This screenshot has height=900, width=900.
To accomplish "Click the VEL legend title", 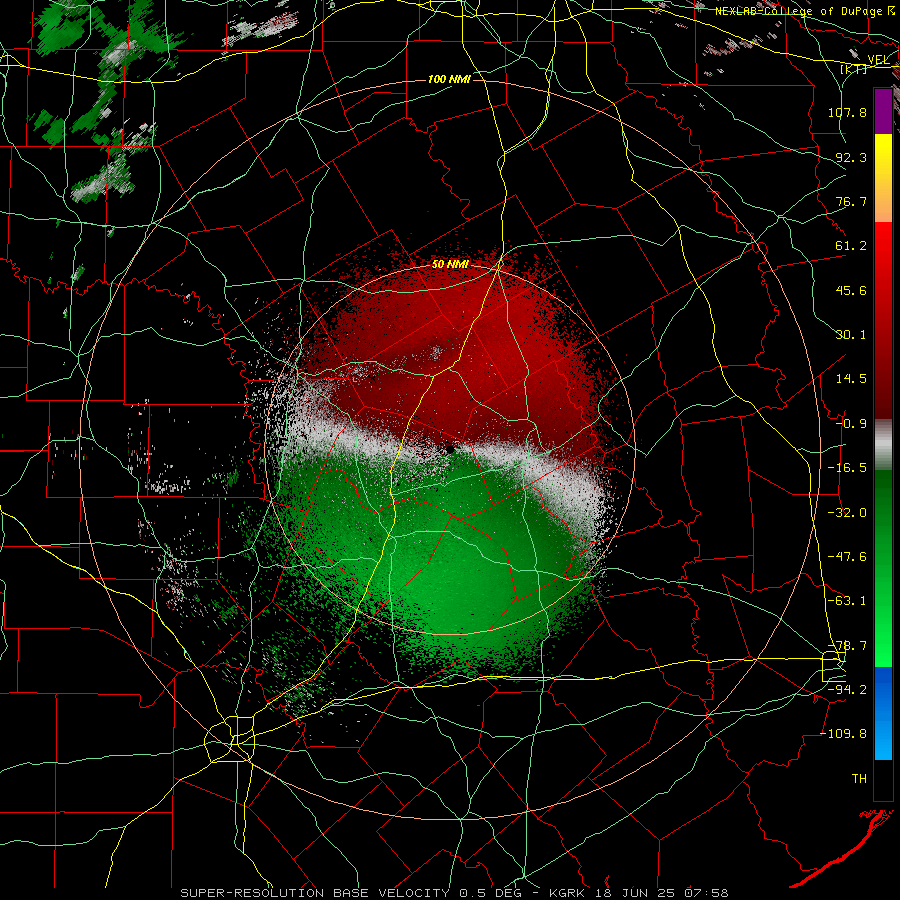I will point(878,60).
